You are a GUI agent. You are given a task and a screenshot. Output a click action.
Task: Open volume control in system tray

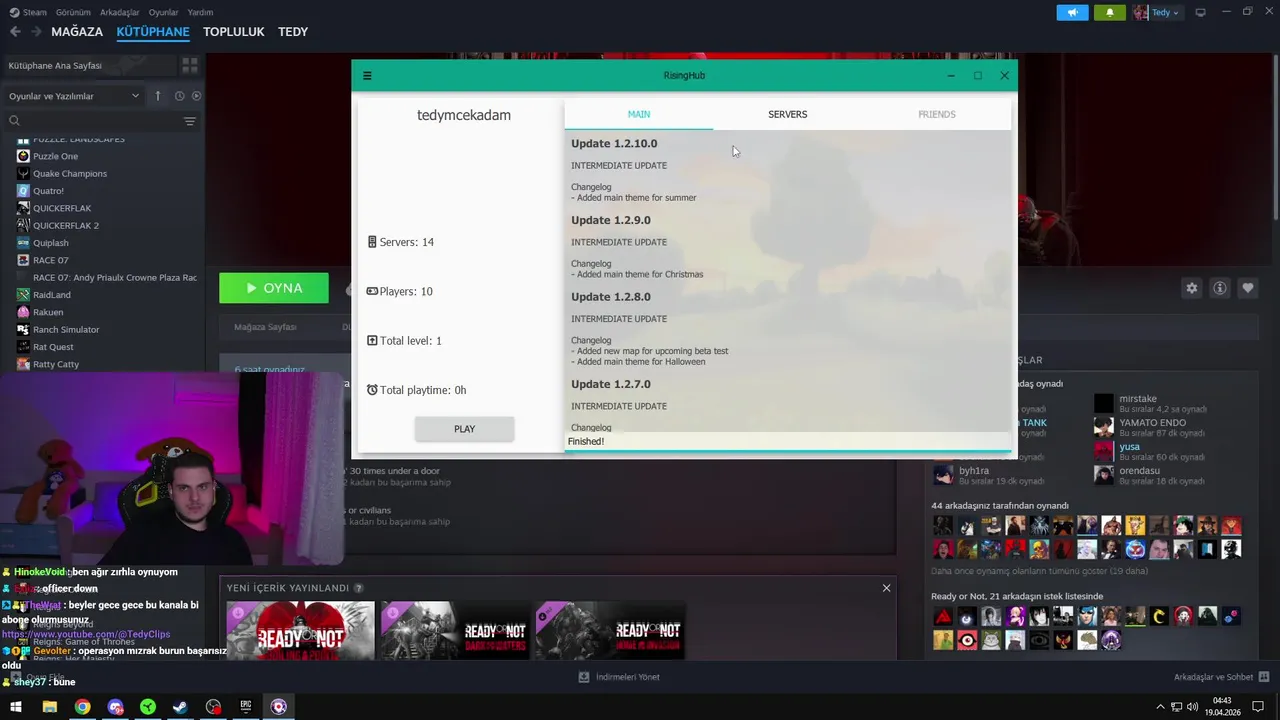pyautogui.click(x=1192, y=707)
